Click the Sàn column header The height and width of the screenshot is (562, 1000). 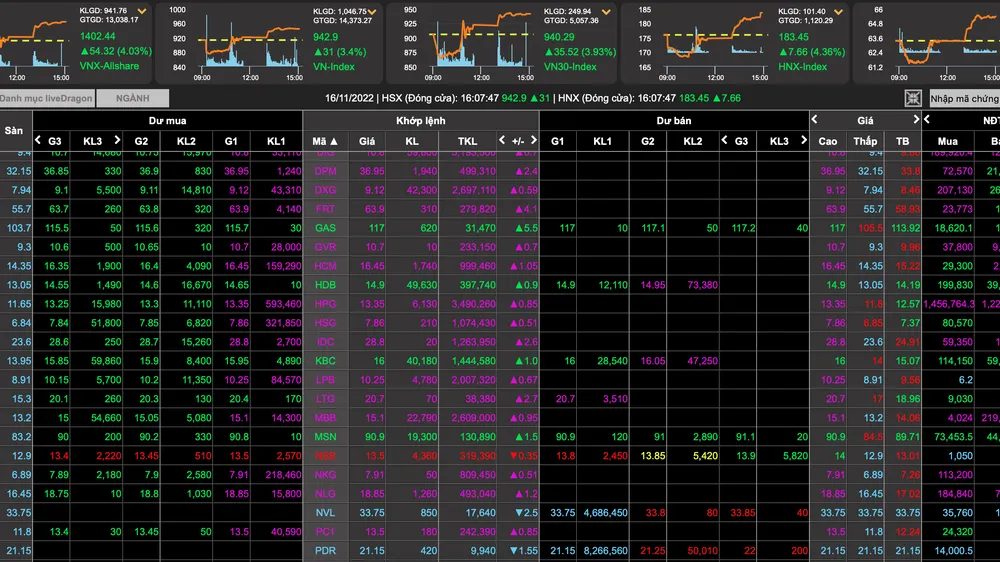click(14, 131)
